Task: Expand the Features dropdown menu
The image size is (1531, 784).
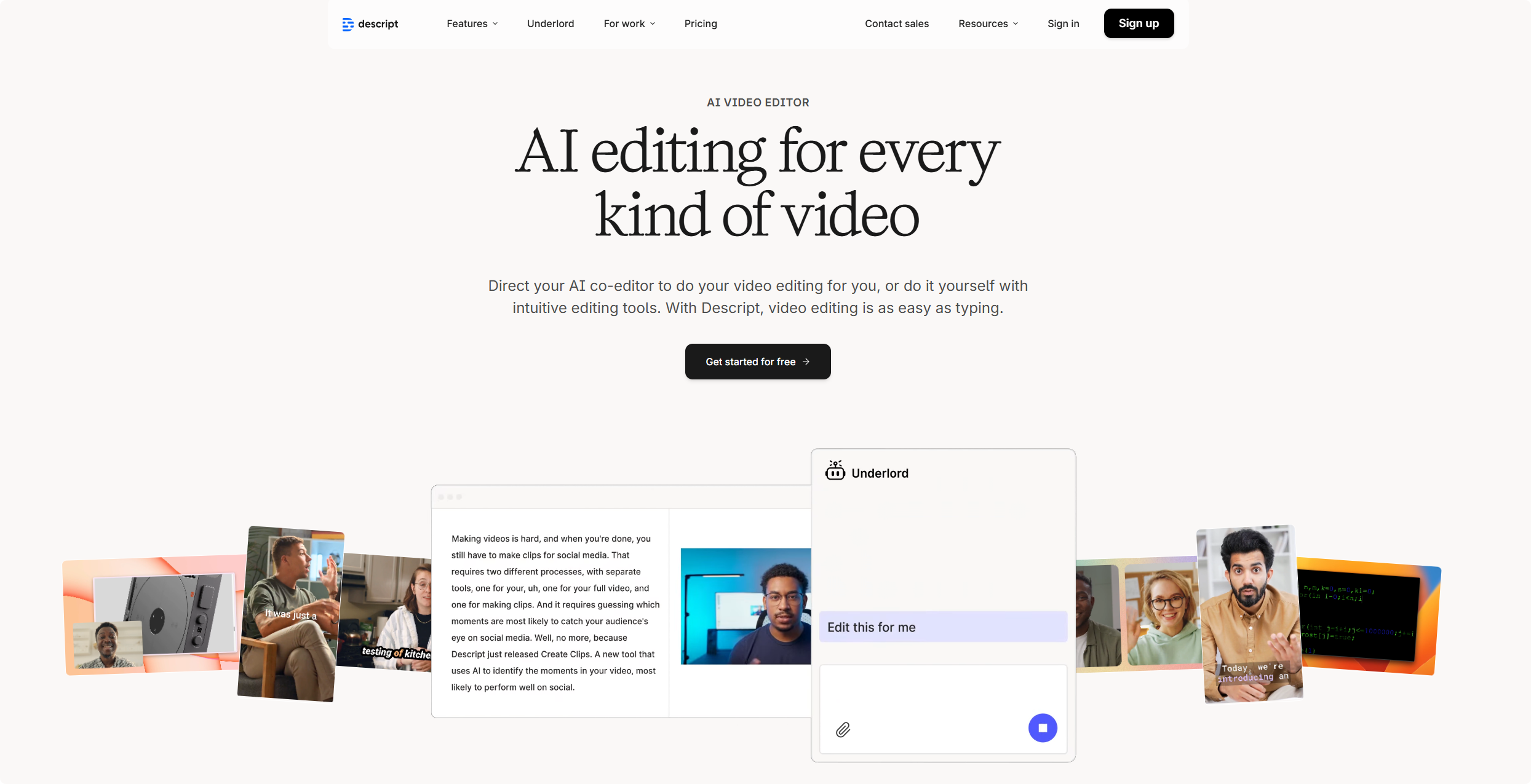Action: pos(472,23)
